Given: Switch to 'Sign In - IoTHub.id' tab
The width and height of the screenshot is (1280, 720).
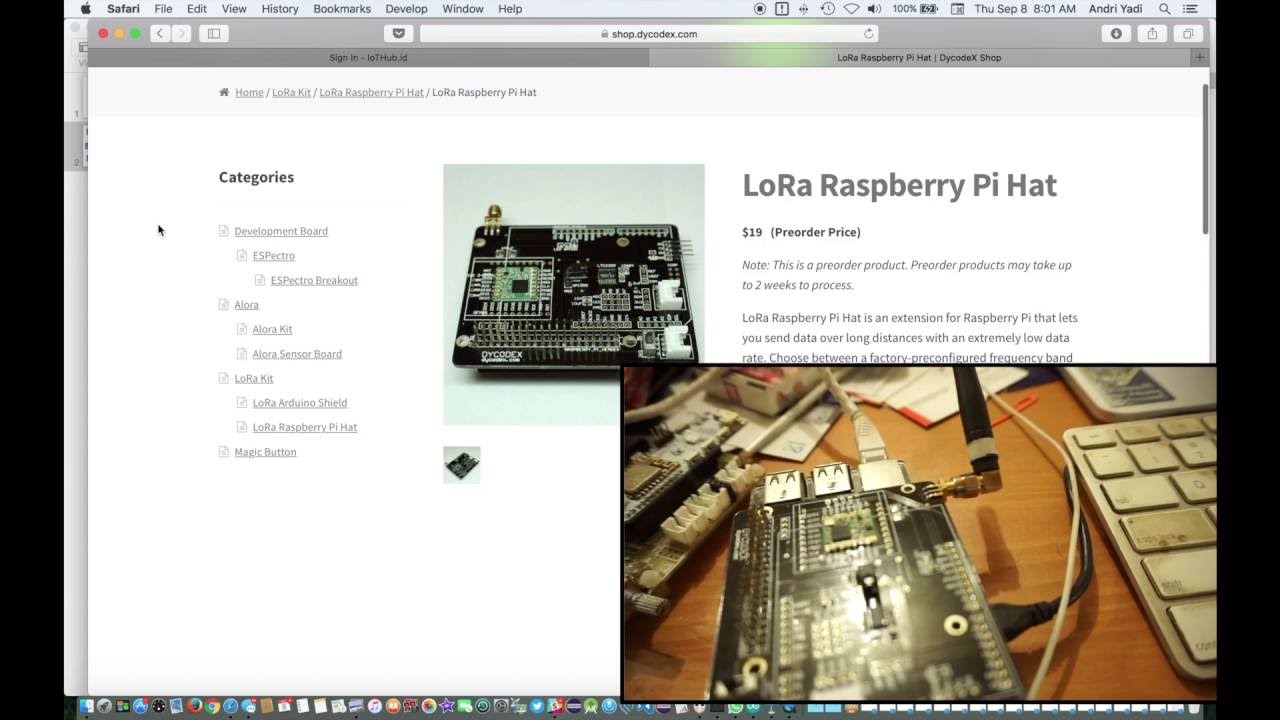Looking at the screenshot, I should 368,58.
